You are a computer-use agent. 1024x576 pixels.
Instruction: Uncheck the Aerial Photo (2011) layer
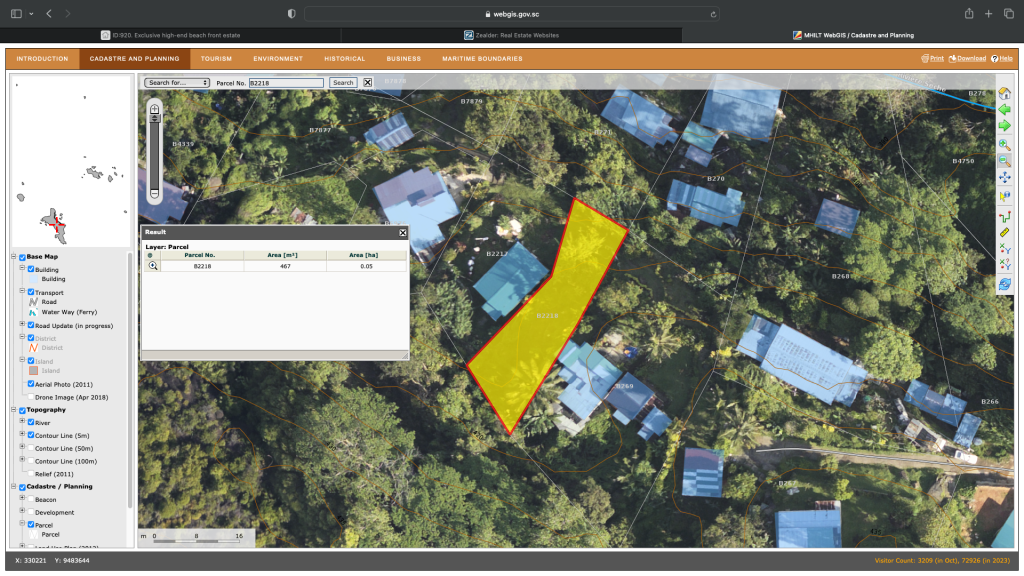click(x=32, y=384)
